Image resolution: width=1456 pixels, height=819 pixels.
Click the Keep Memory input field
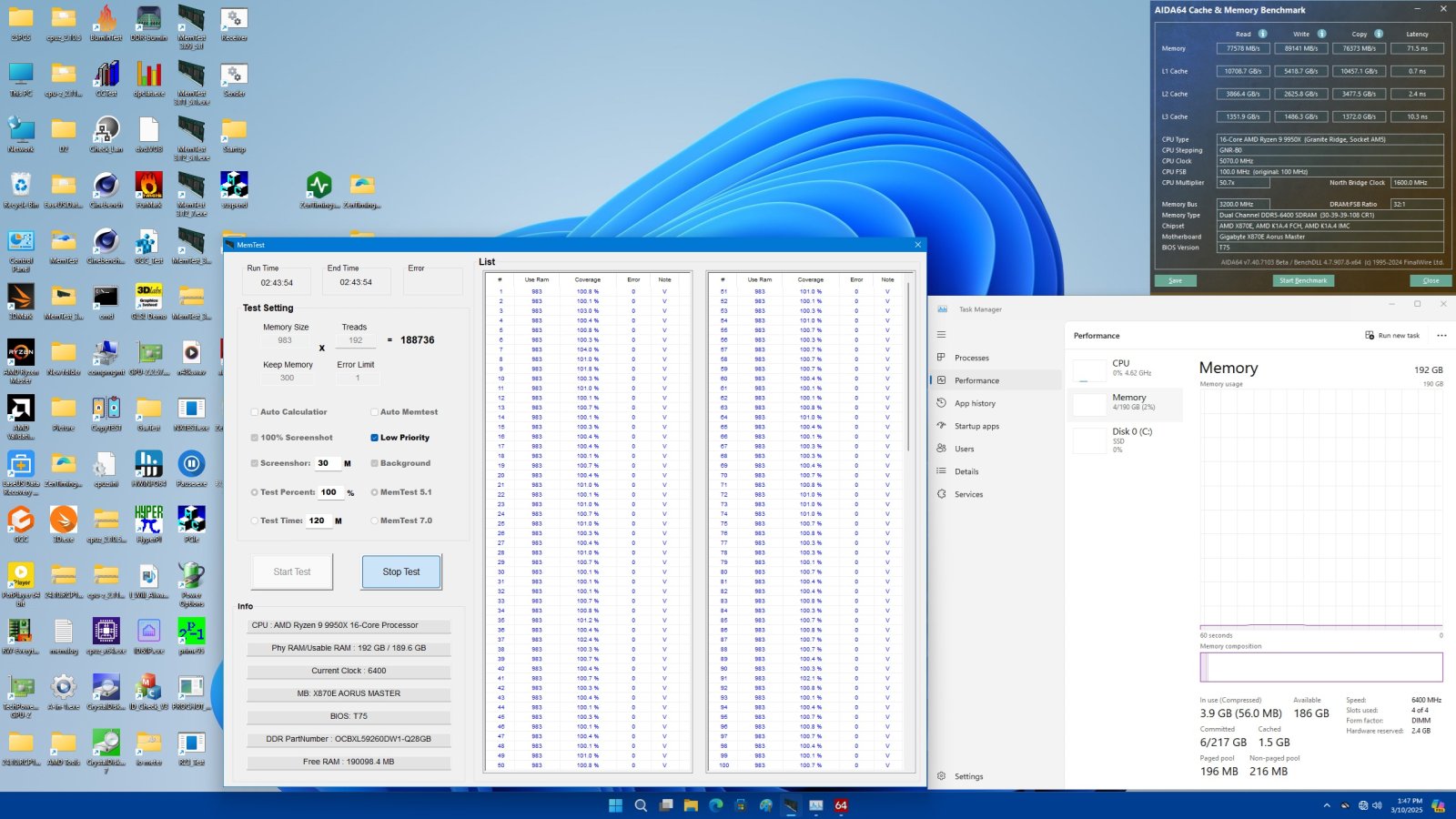(x=287, y=378)
